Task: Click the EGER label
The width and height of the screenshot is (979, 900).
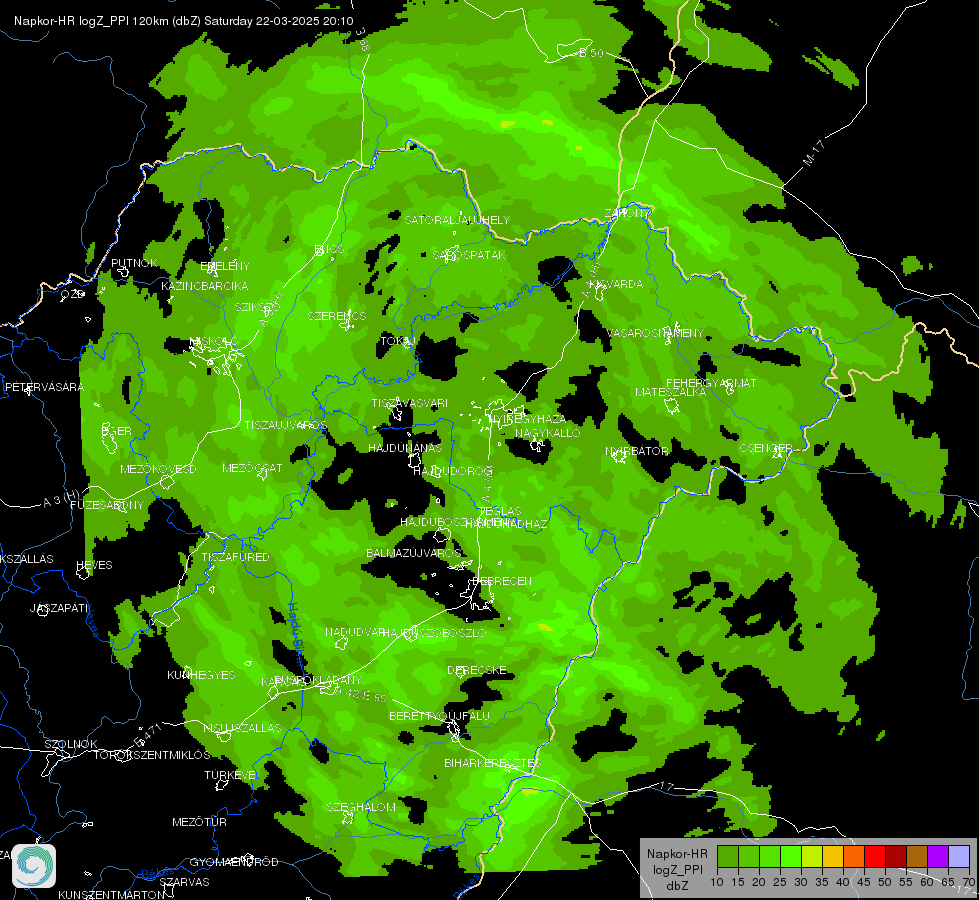Action: [x=116, y=431]
